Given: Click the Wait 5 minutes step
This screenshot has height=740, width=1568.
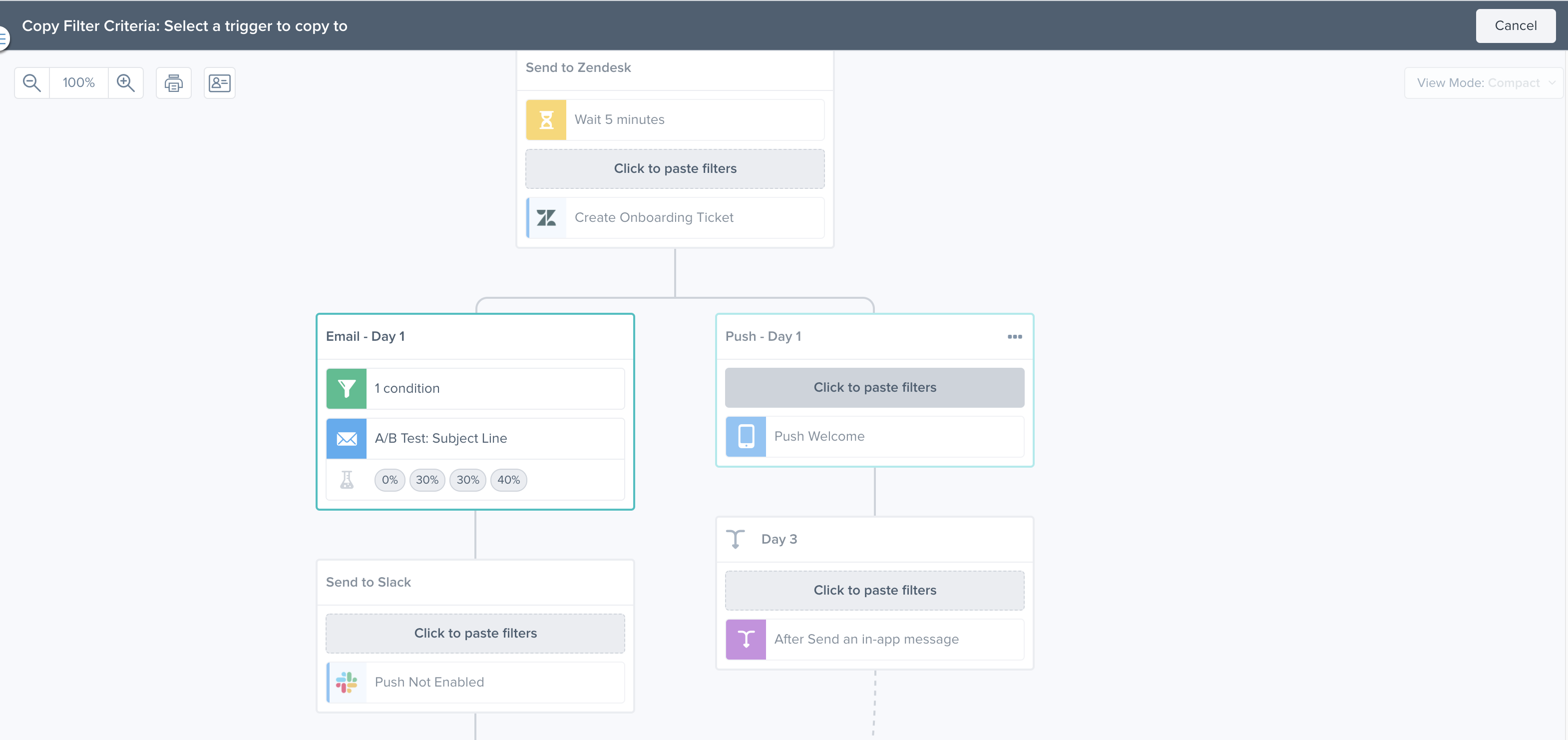Looking at the screenshot, I should point(675,120).
